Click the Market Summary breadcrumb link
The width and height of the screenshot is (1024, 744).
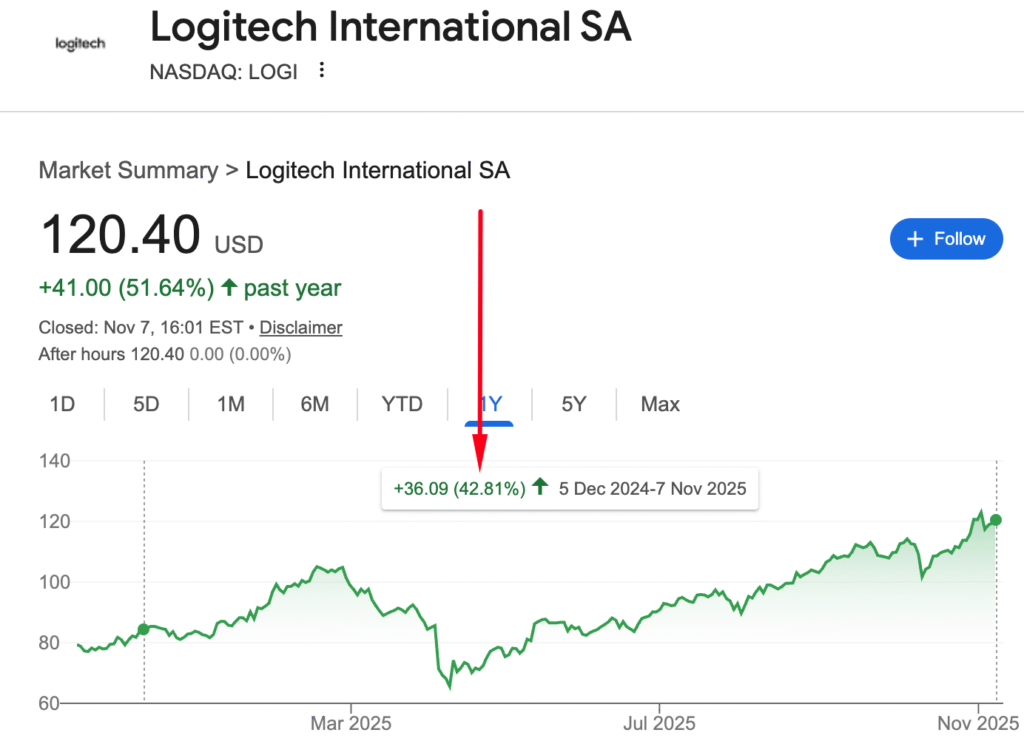pos(127,170)
